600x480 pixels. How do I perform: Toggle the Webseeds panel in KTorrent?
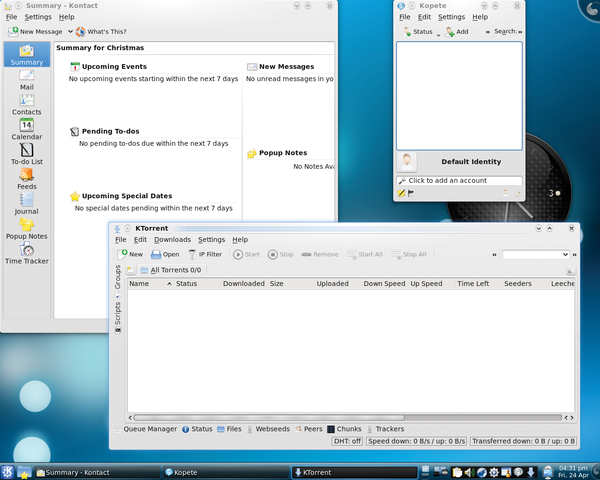click(x=268, y=429)
